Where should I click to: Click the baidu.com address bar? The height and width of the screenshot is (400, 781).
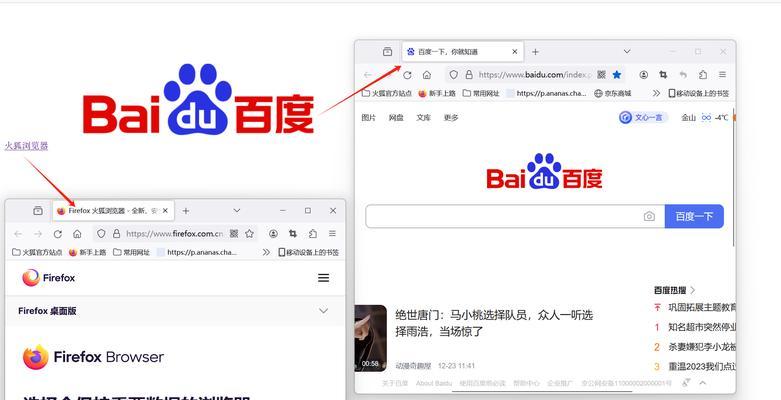(534, 75)
